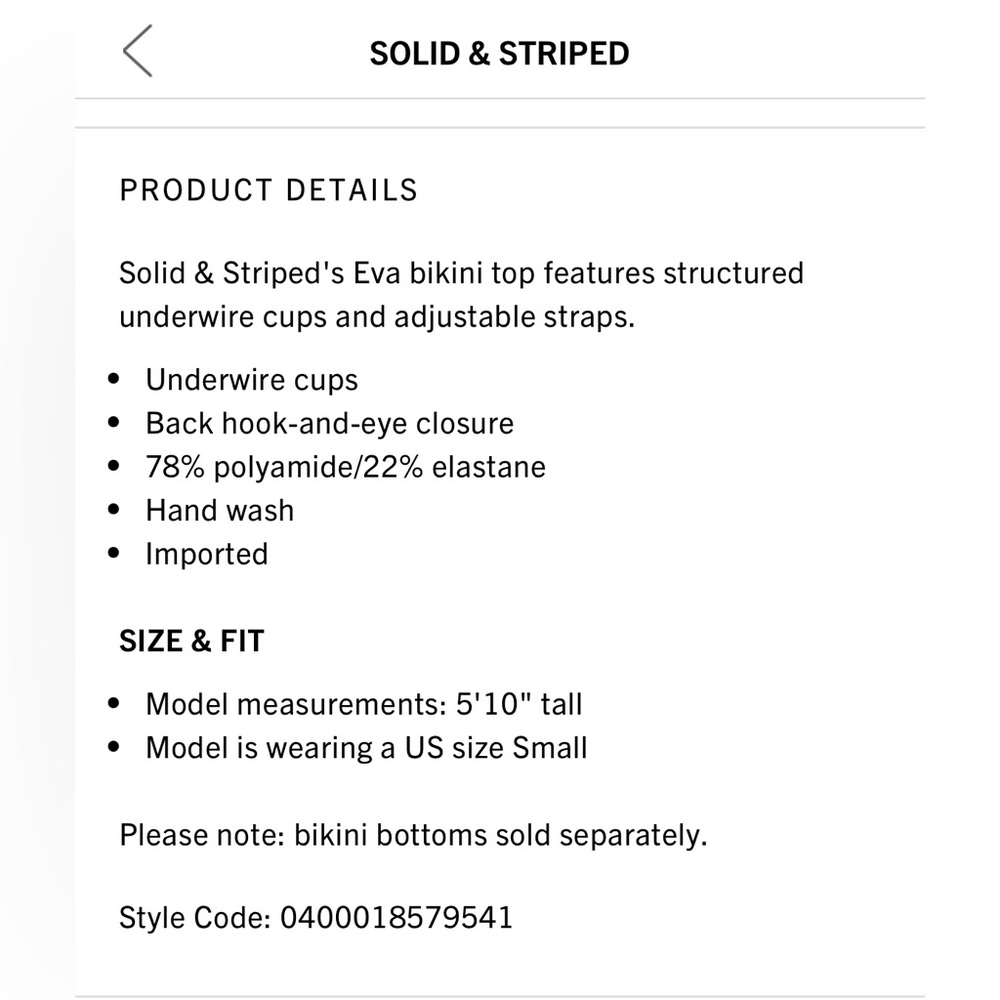Image resolution: width=1000 pixels, height=1000 pixels.
Task: Select the SIZE & FIT heading
Action: [x=191, y=641]
